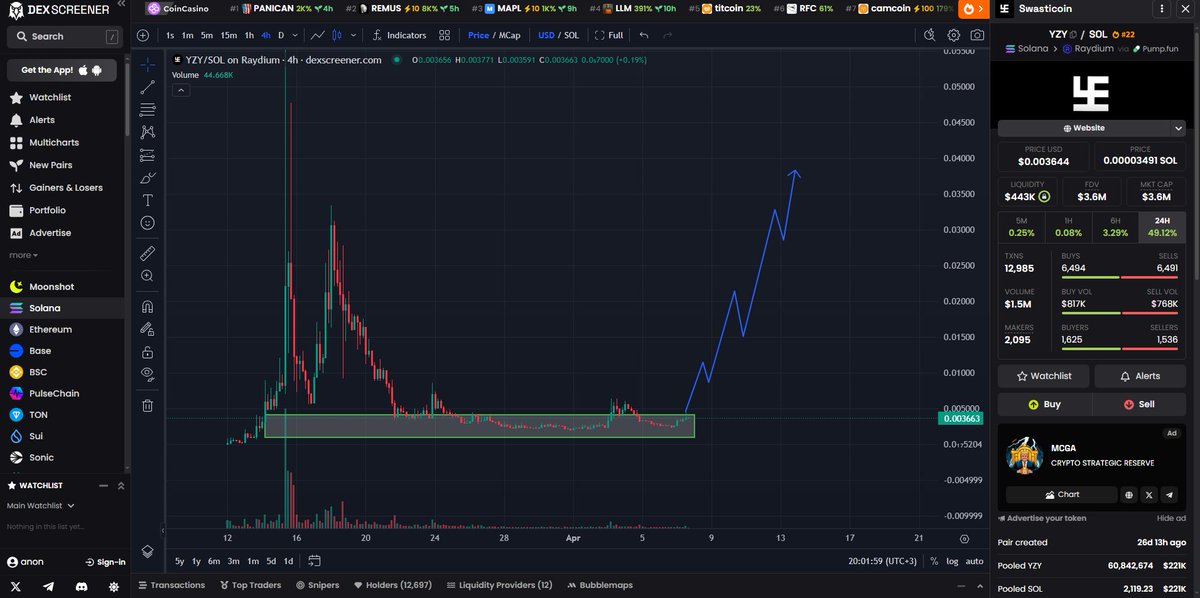
Task: Select the pattern drawing tool
Action: point(148,132)
